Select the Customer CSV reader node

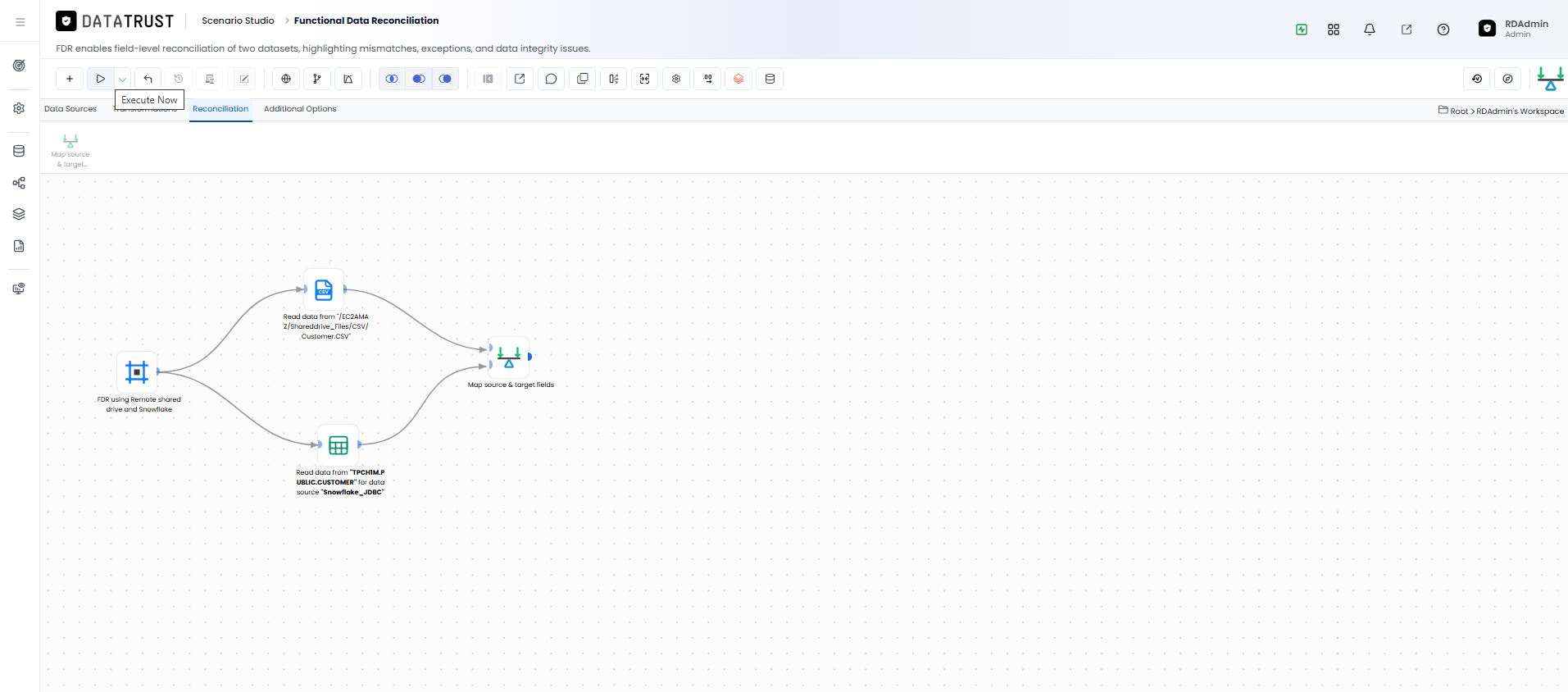[x=324, y=289]
